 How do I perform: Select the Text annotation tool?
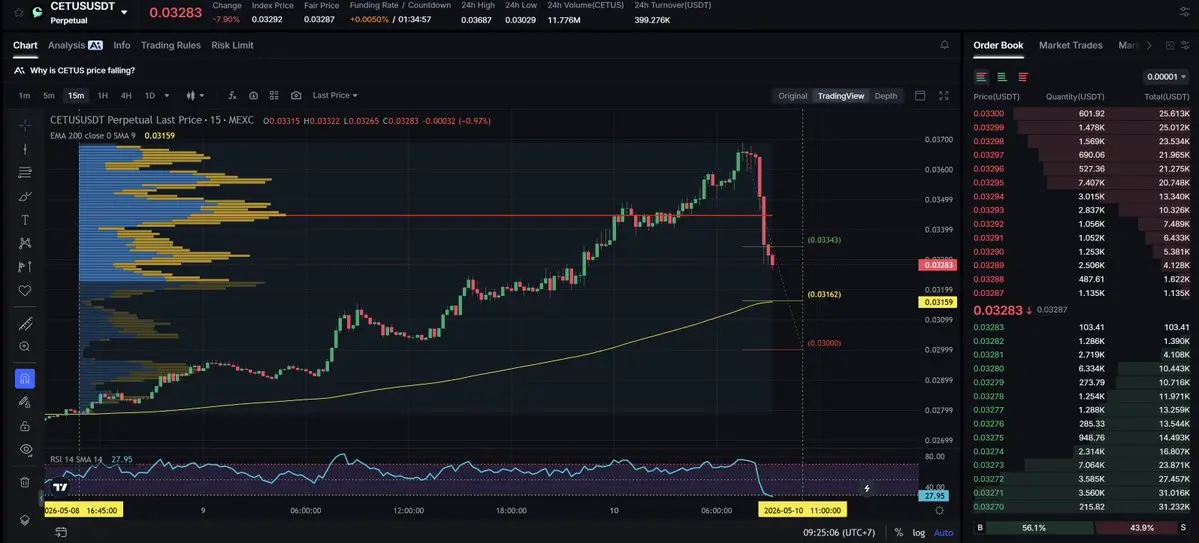coord(24,220)
